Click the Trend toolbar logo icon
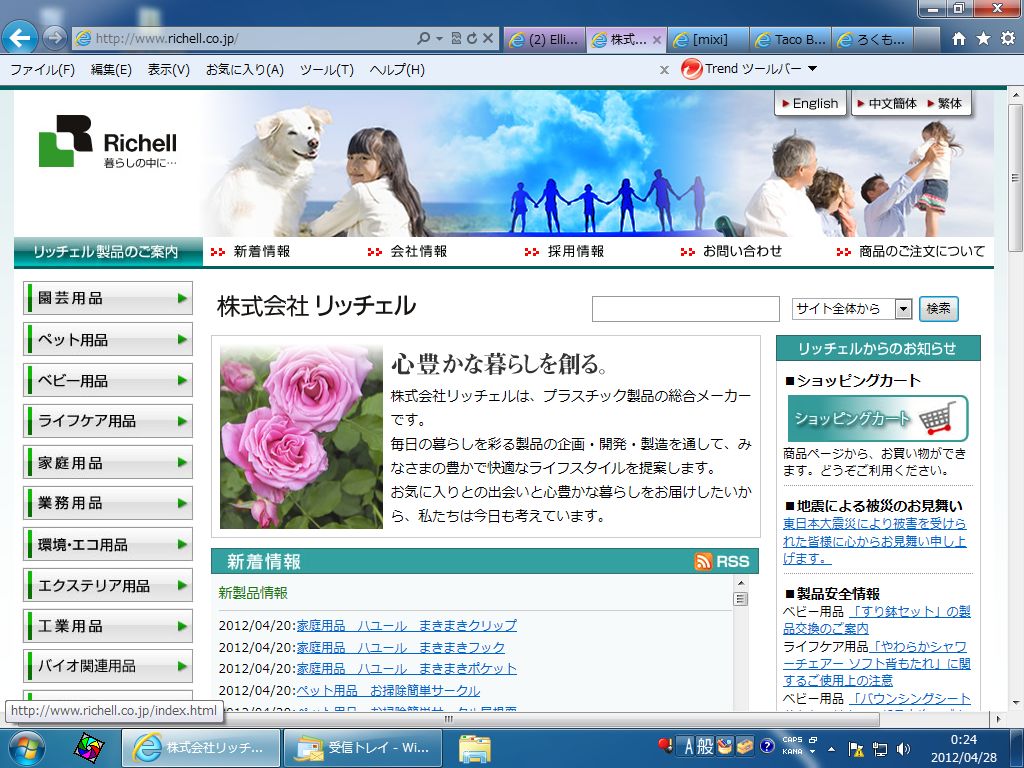 tap(691, 69)
